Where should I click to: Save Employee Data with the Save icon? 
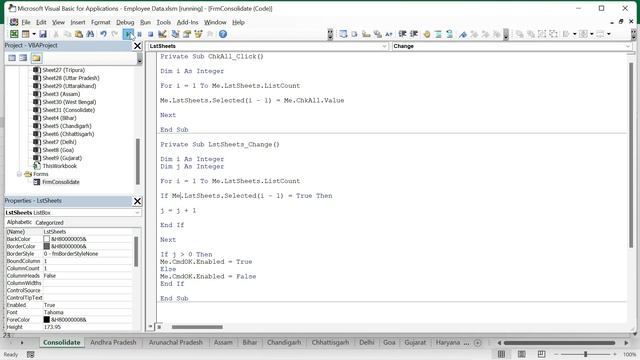(43, 34)
